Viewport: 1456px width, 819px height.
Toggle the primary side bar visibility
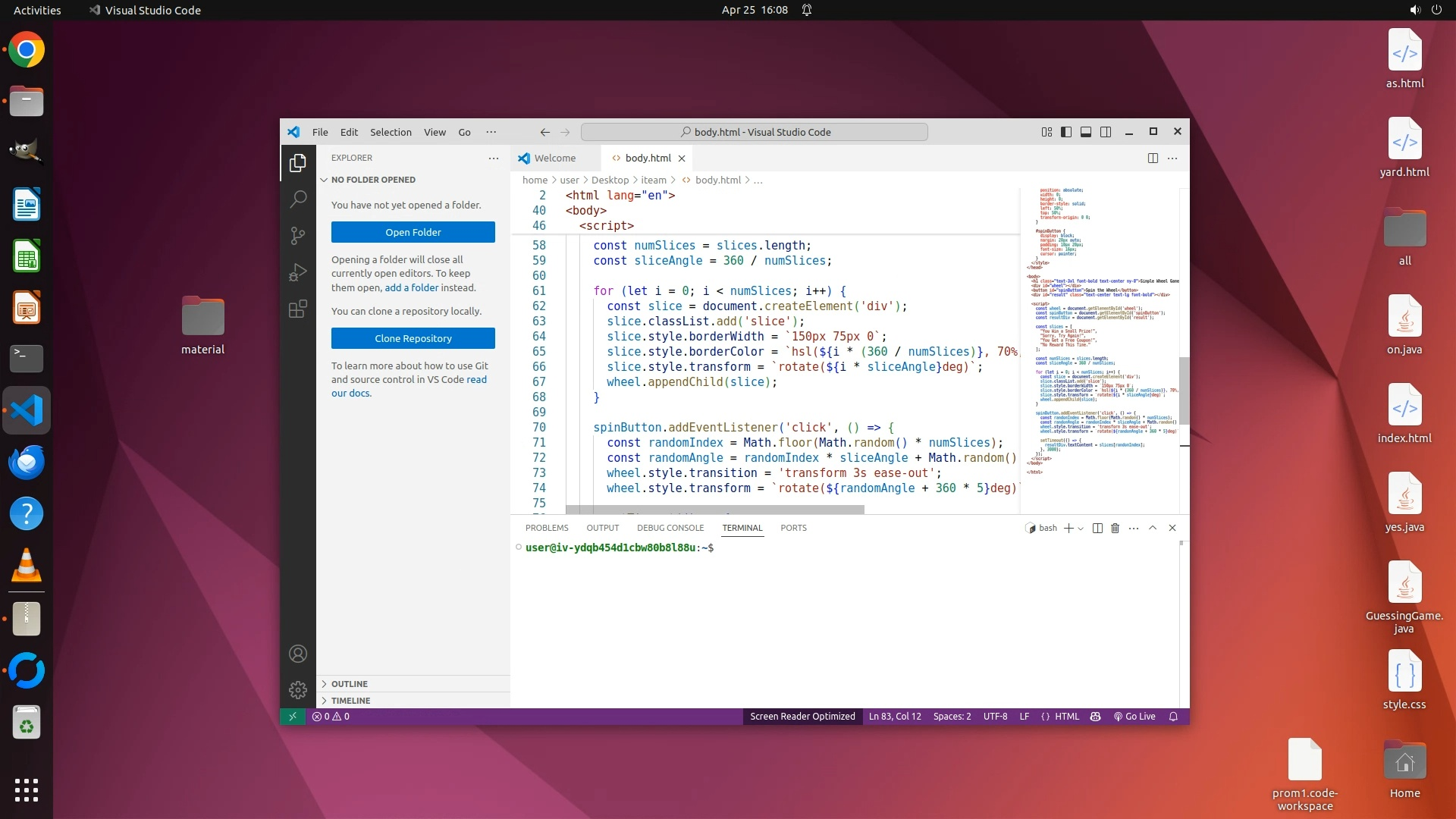coord(1066,132)
